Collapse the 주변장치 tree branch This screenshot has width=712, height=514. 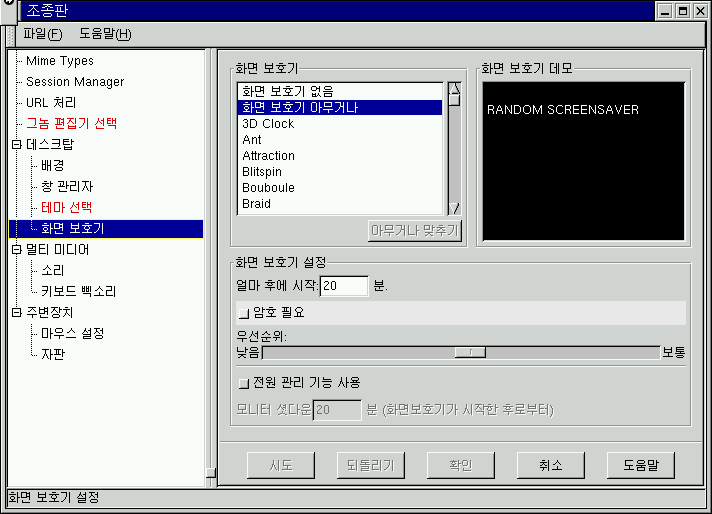click(16, 312)
